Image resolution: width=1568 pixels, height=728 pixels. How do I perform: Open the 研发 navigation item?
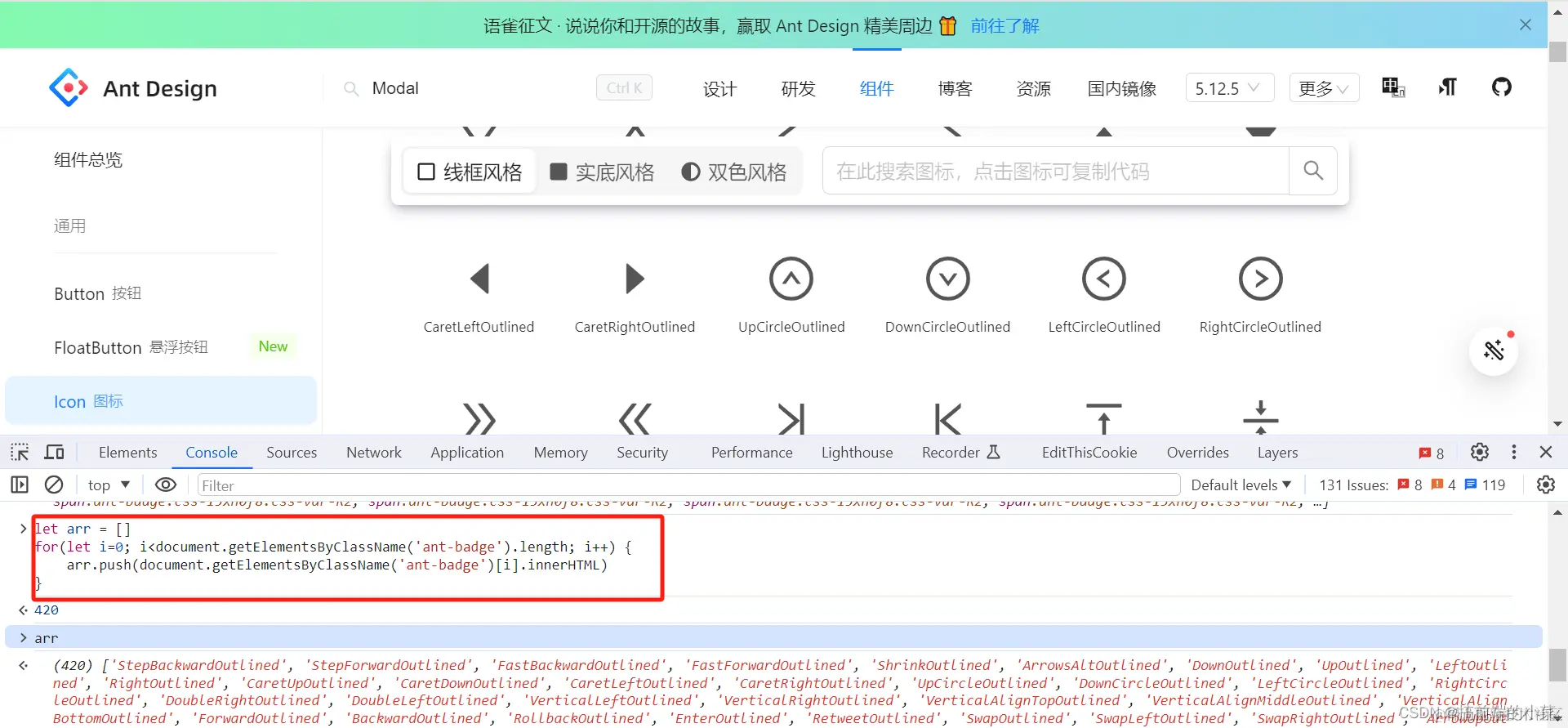pyautogui.click(x=798, y=88)
